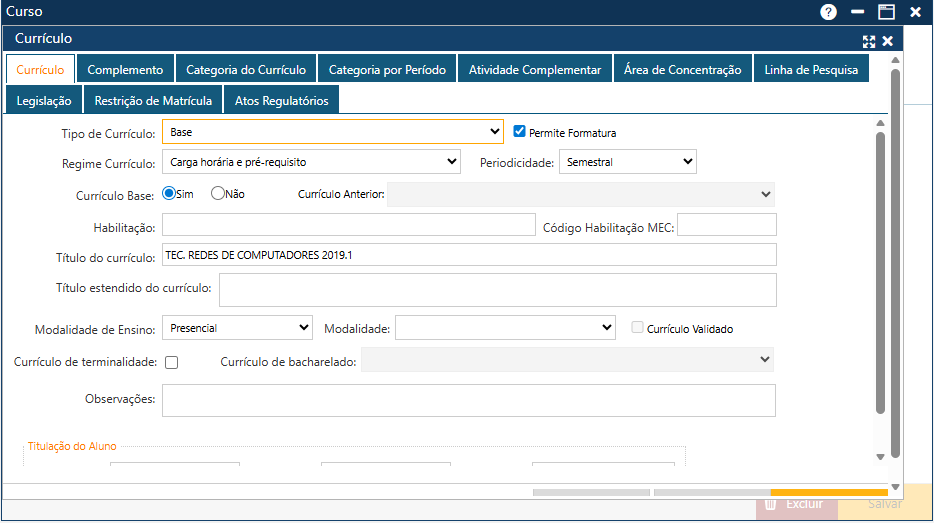Viewport: 934px width, 523px height.
Task: Toggle the Permite Formatura checkbox
Action: (x=520, y=132)
